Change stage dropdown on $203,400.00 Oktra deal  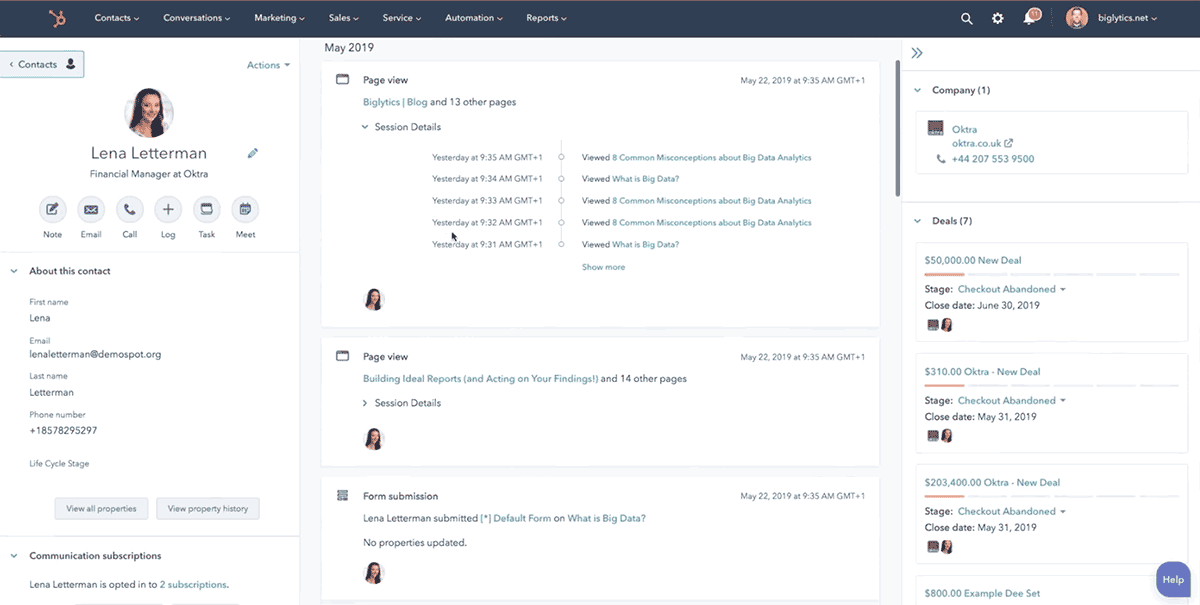pos(1012,511)
